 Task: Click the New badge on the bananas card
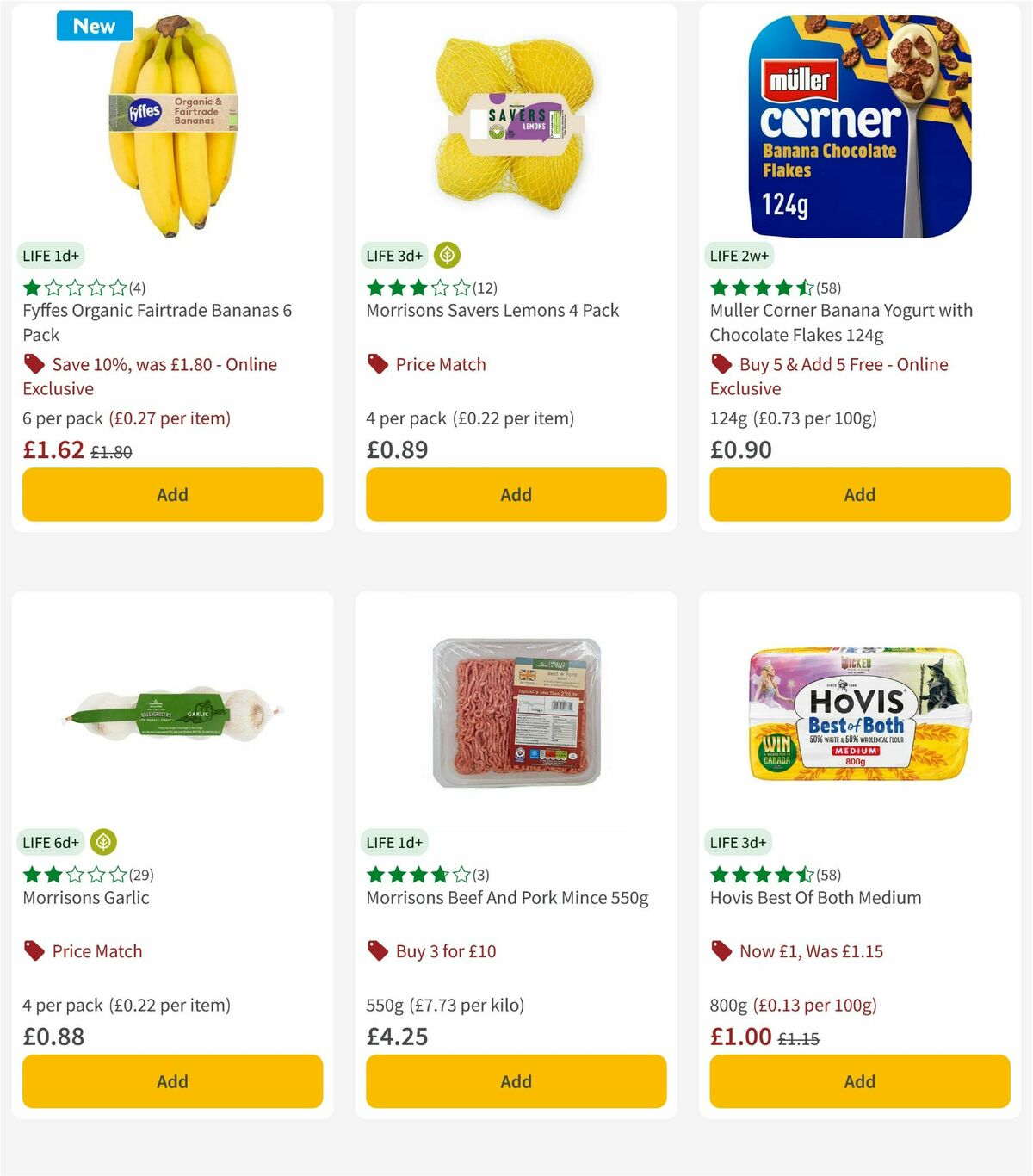tap(94, 26)
